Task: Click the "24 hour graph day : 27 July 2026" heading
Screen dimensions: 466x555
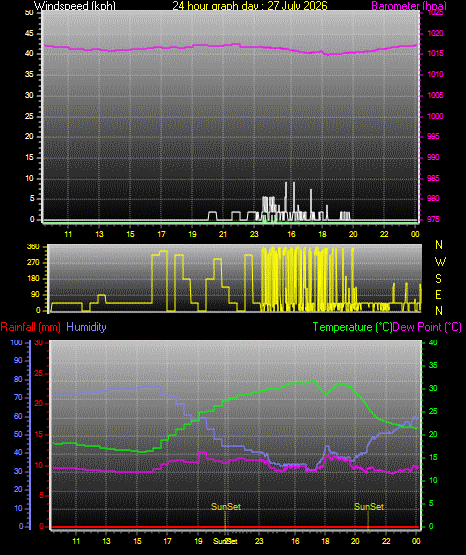Action: 250,6
